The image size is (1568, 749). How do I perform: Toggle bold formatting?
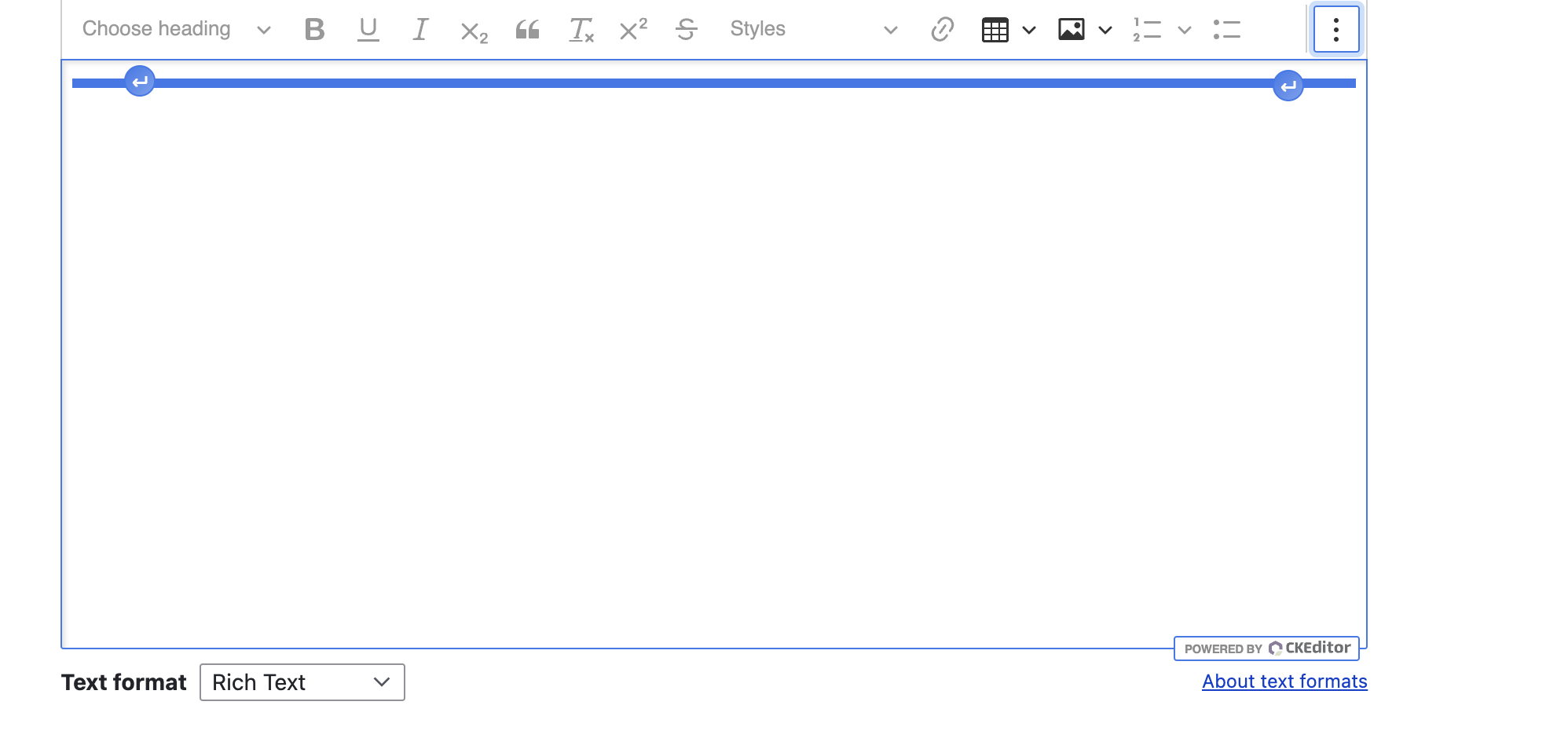[314, 30]
